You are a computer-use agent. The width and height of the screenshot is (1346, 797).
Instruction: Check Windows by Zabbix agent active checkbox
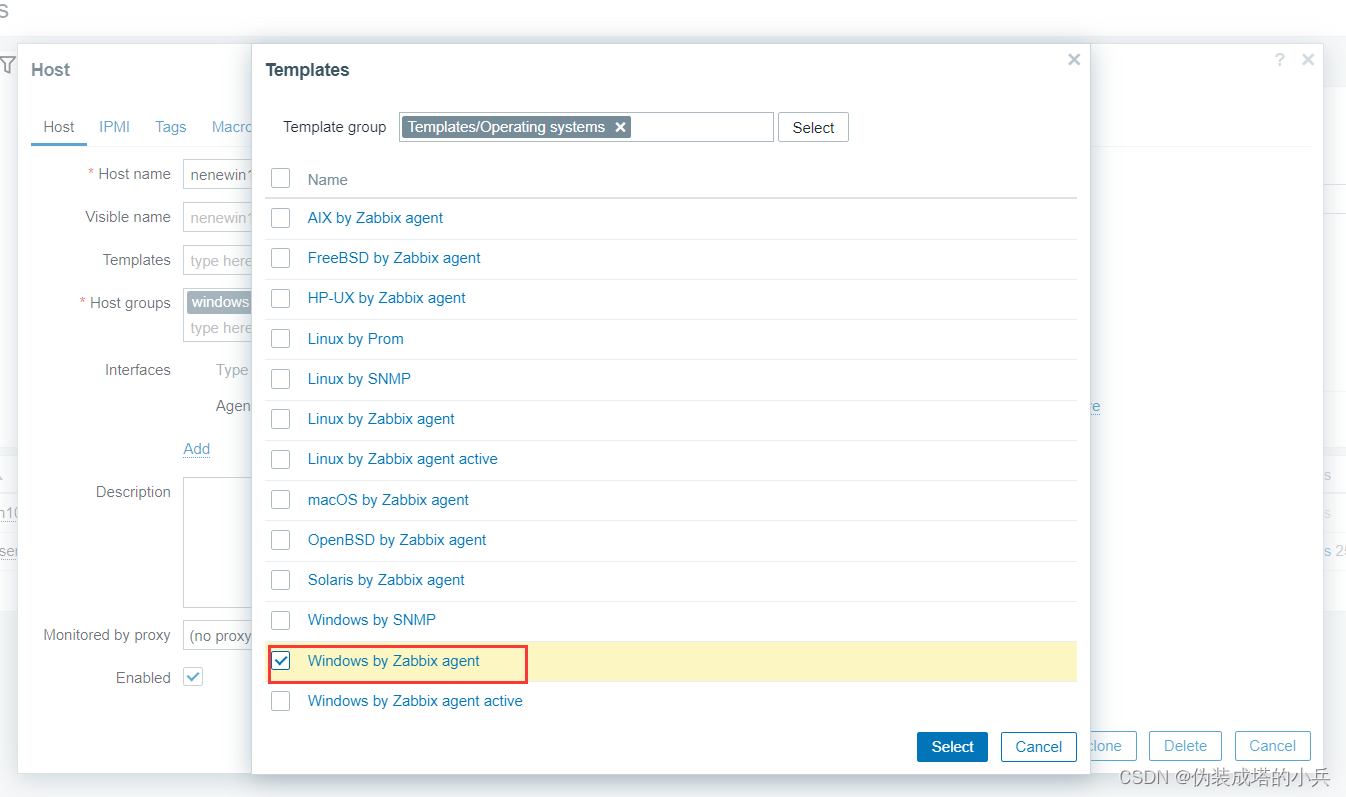(x=281, y=701)
